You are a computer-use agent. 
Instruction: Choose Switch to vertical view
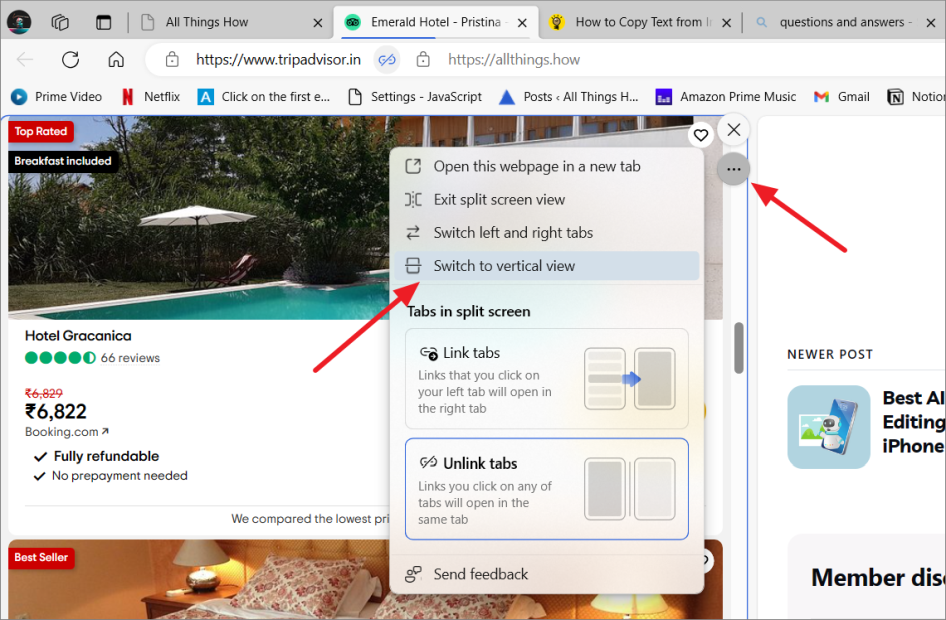[x=504, y=266]
